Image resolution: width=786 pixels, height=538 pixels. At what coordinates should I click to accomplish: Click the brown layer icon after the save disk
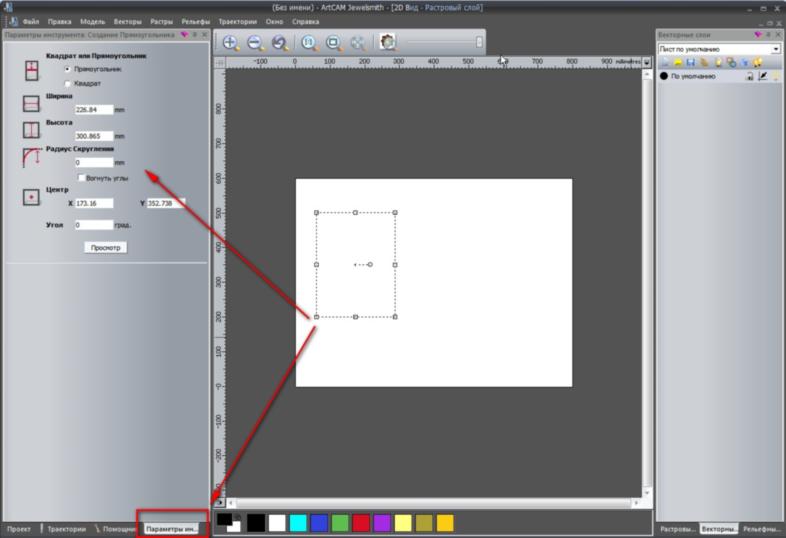click(x=704, y=62)
